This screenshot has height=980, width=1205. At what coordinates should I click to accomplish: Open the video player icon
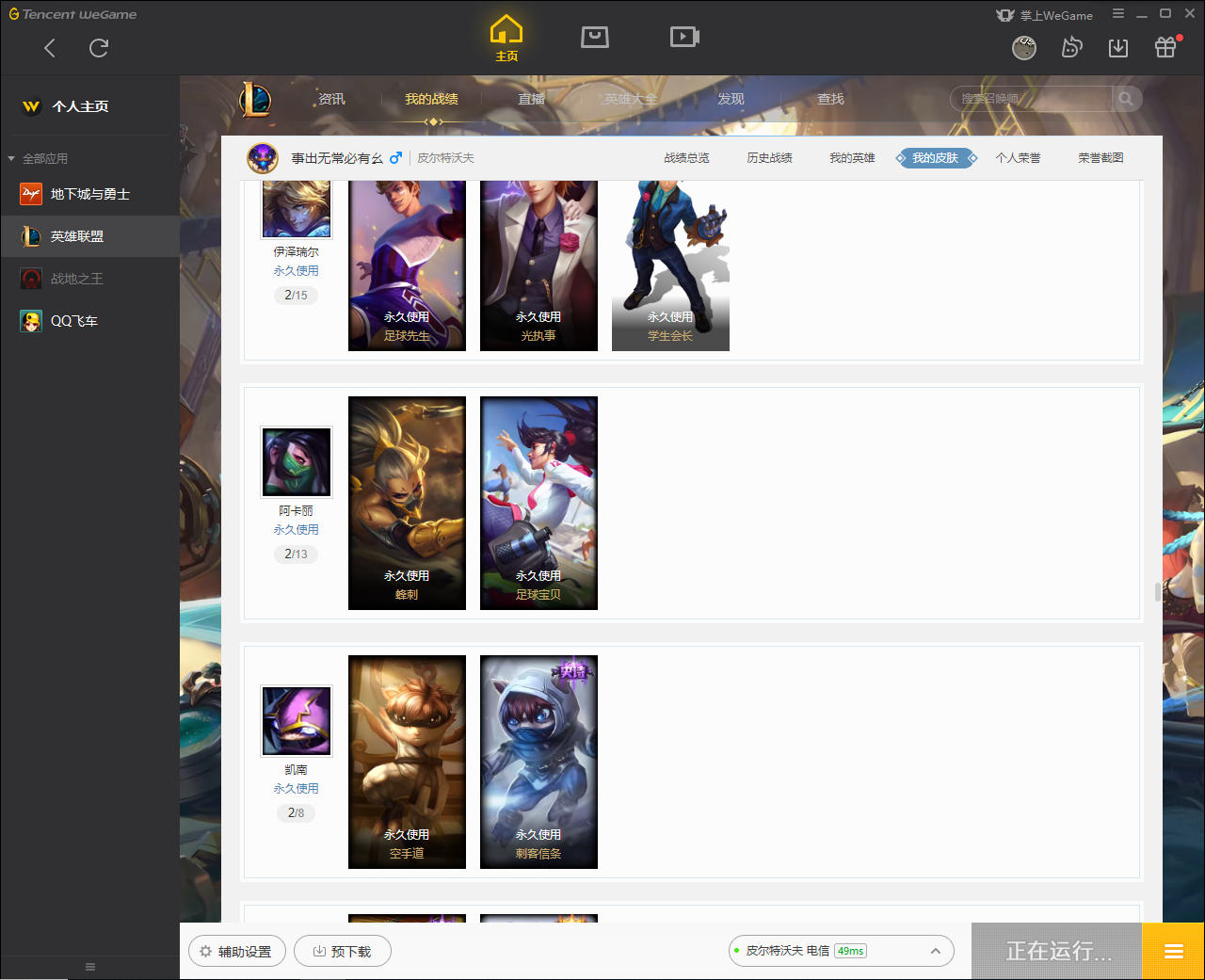(x=684, y=37)
